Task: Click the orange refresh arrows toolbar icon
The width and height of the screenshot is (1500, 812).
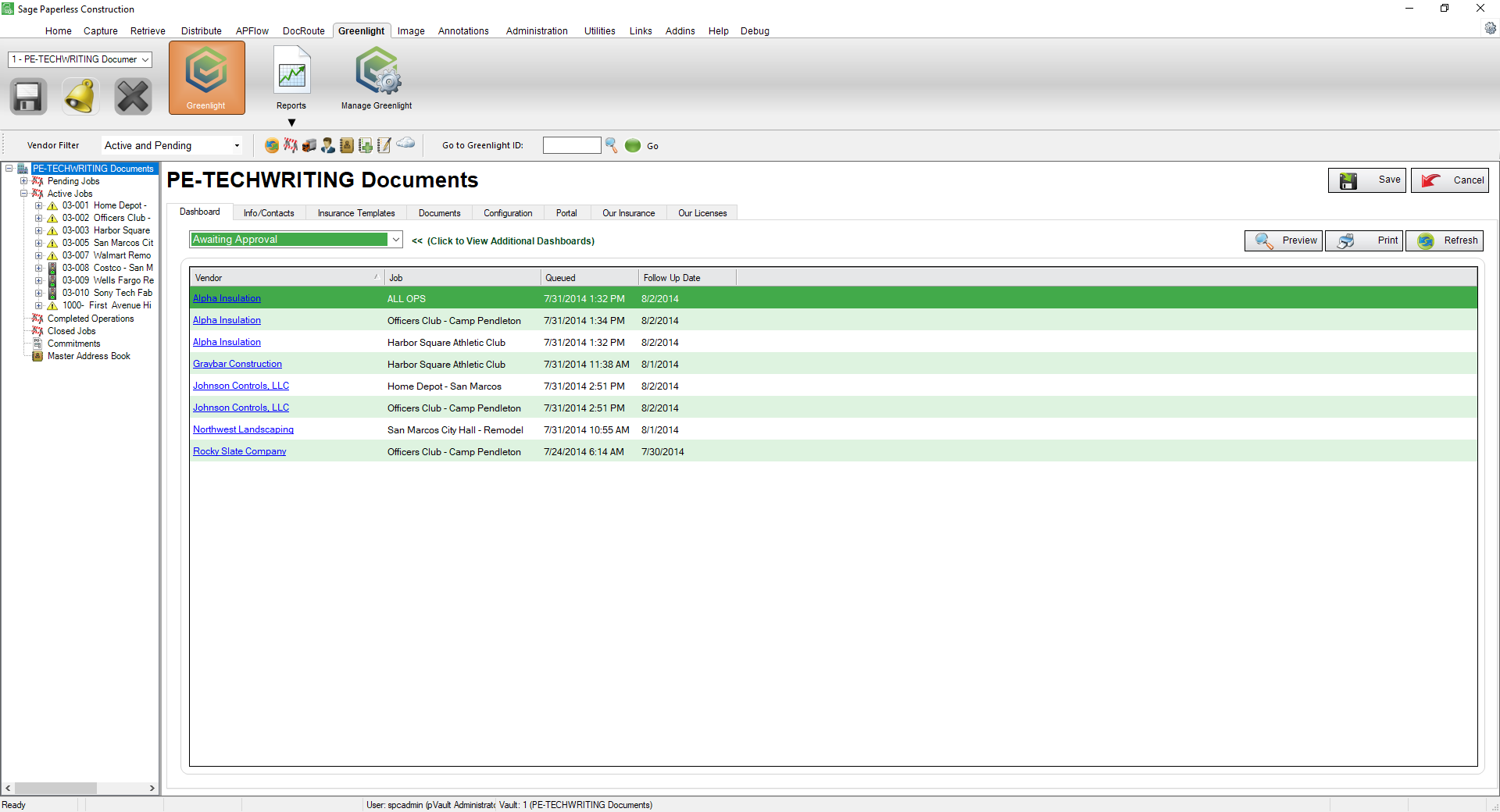Action: click(272, 145)
